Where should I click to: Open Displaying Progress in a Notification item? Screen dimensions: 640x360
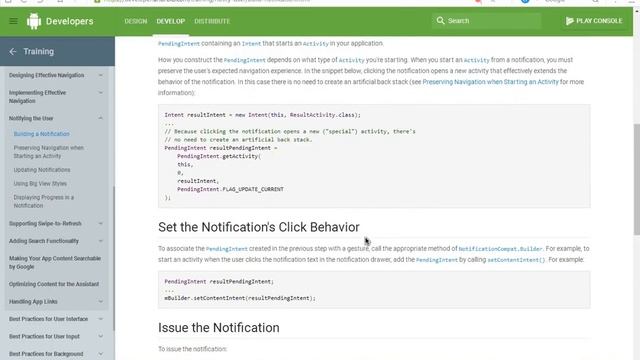click(44, 202)
